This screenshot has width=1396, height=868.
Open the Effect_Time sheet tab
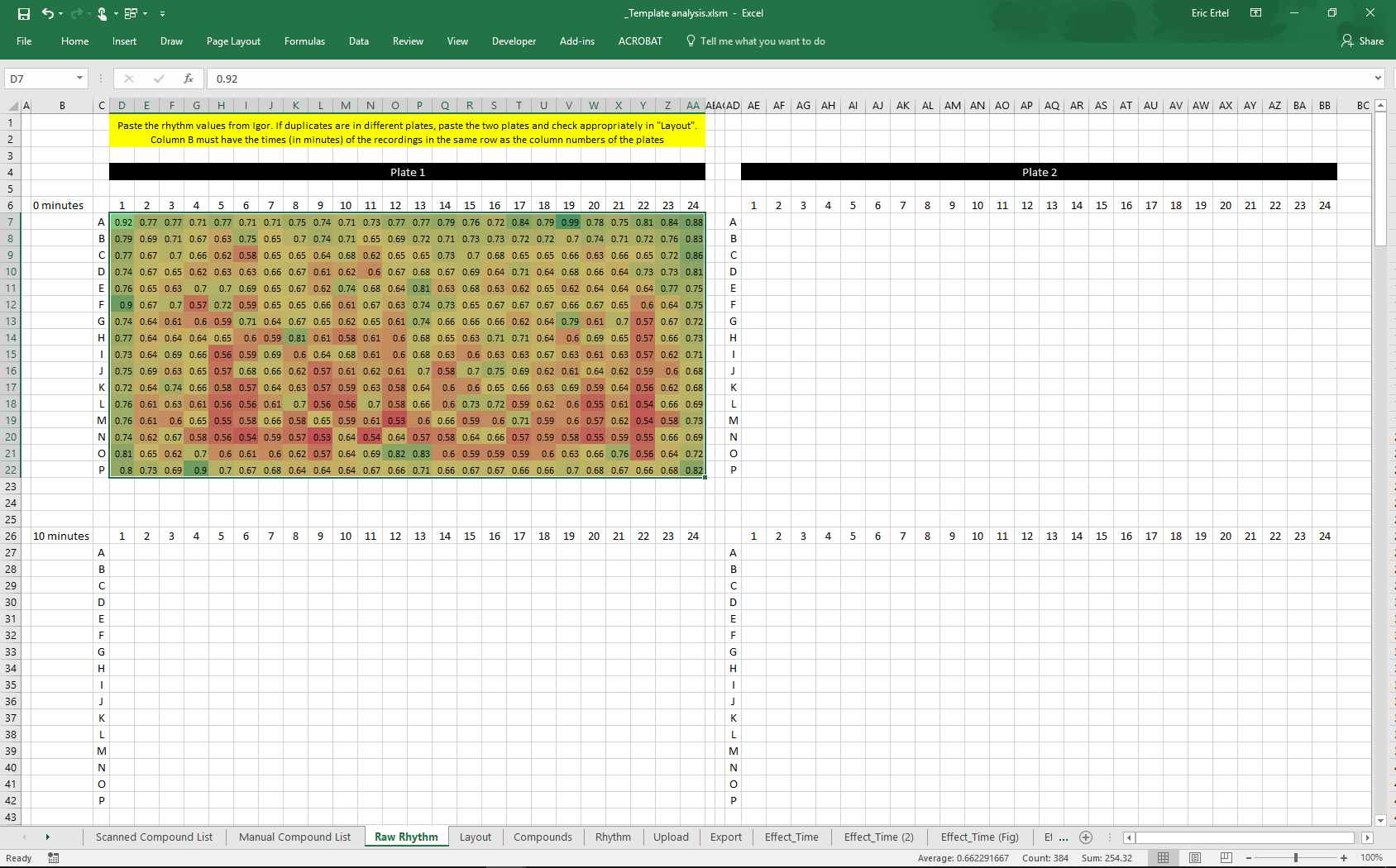[x=791, y=837]
